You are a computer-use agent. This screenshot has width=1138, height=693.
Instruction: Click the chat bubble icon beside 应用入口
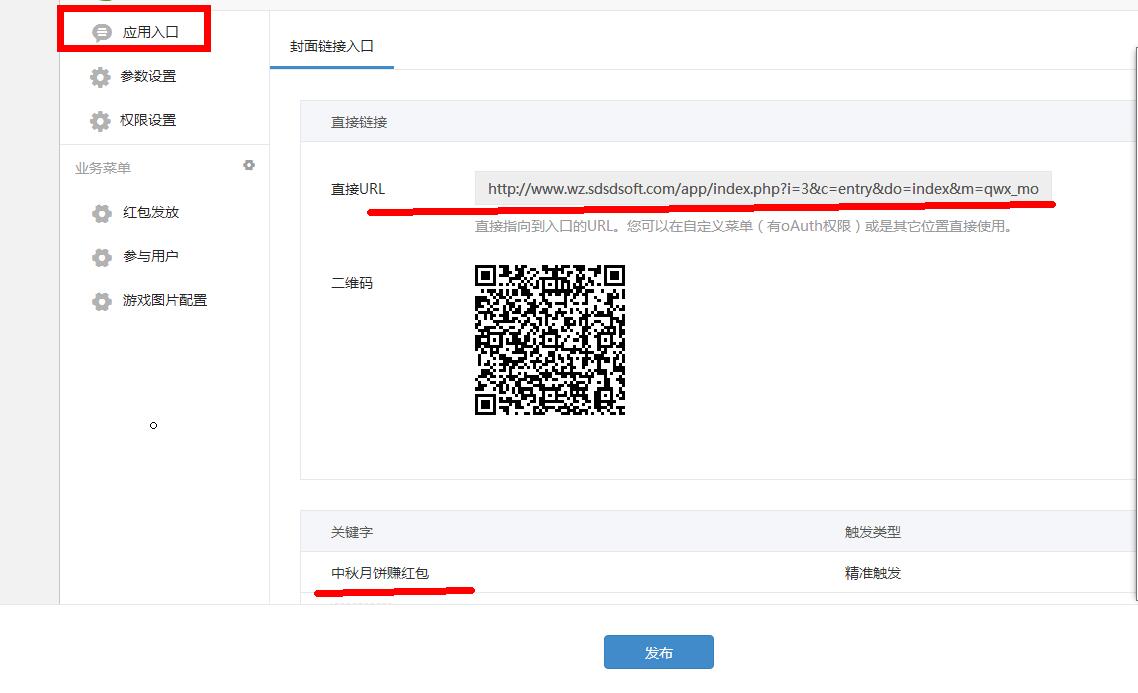(x=102, y=32)
